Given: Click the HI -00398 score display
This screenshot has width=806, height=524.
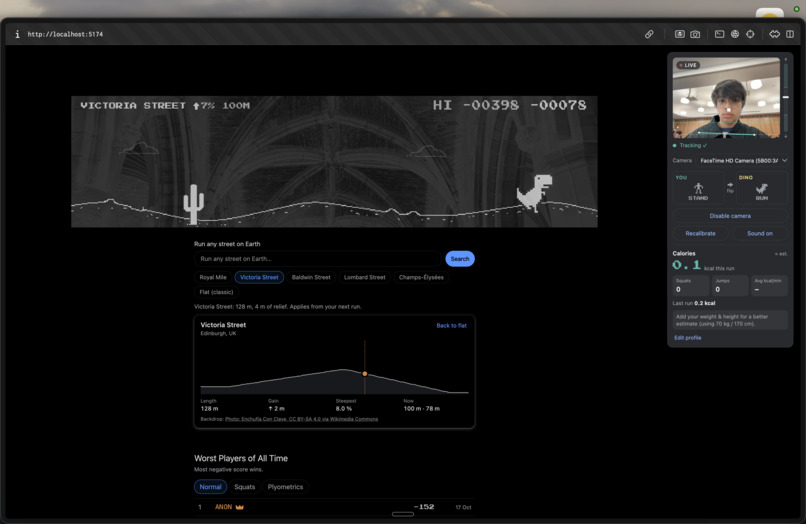Looking at the screenshot, I should [475, 105].
